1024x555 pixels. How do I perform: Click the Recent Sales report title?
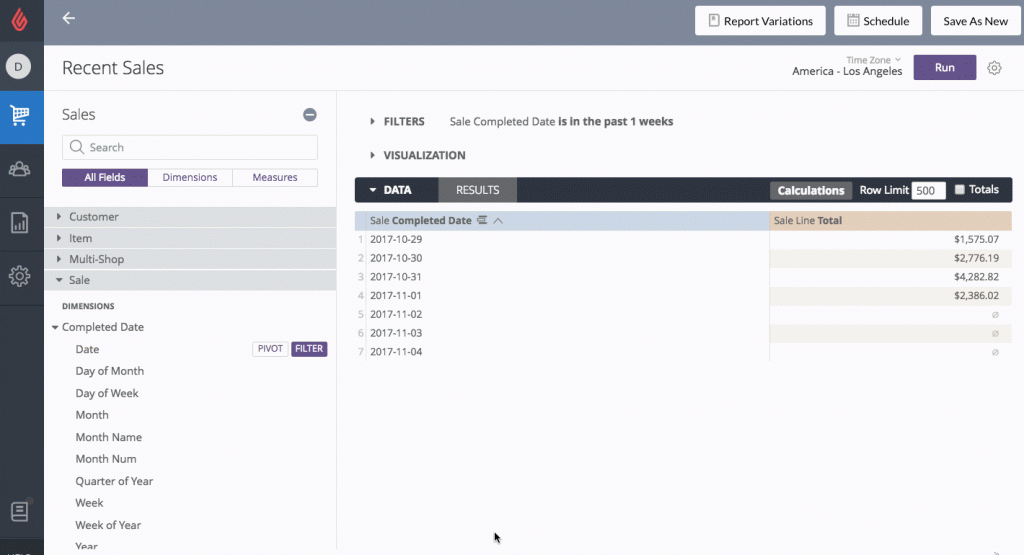[x=113, y=68]
